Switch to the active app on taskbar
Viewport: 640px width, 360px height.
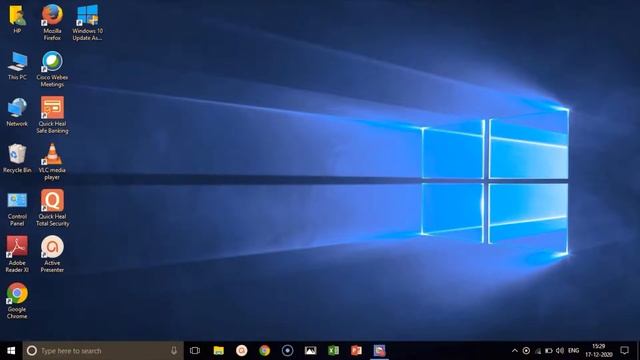(379, 351)
